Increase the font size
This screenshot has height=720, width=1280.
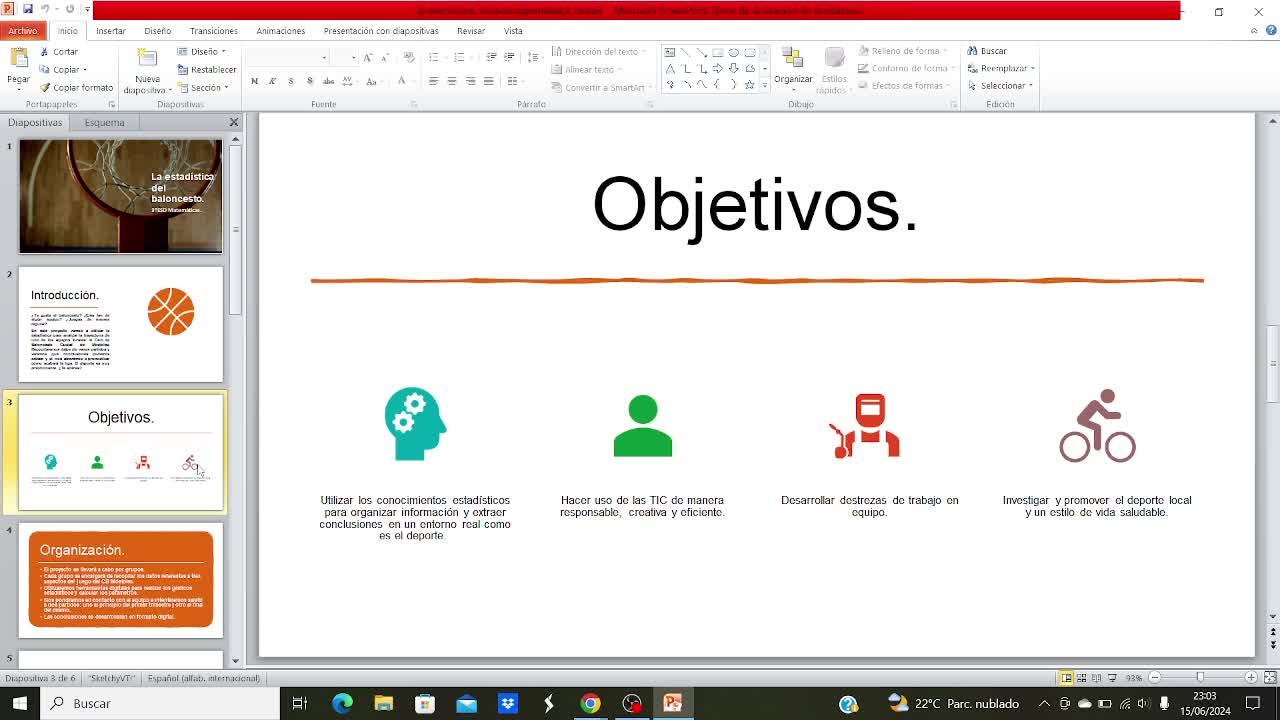point(368,57)
